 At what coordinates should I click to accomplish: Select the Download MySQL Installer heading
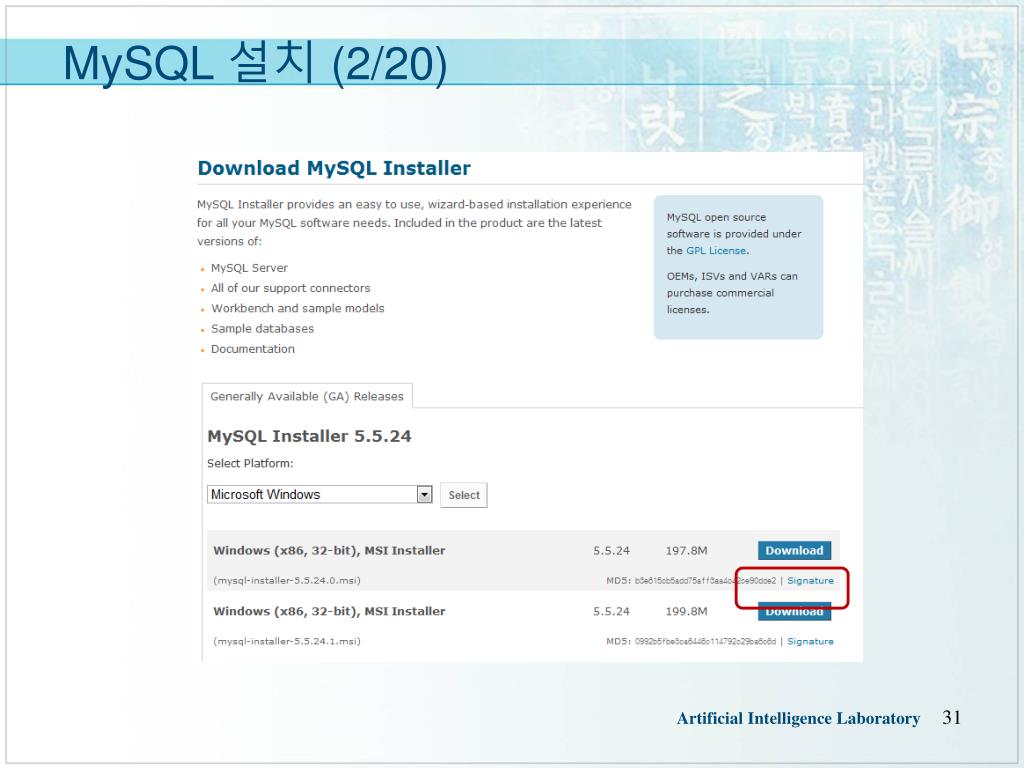pos(334,168)
